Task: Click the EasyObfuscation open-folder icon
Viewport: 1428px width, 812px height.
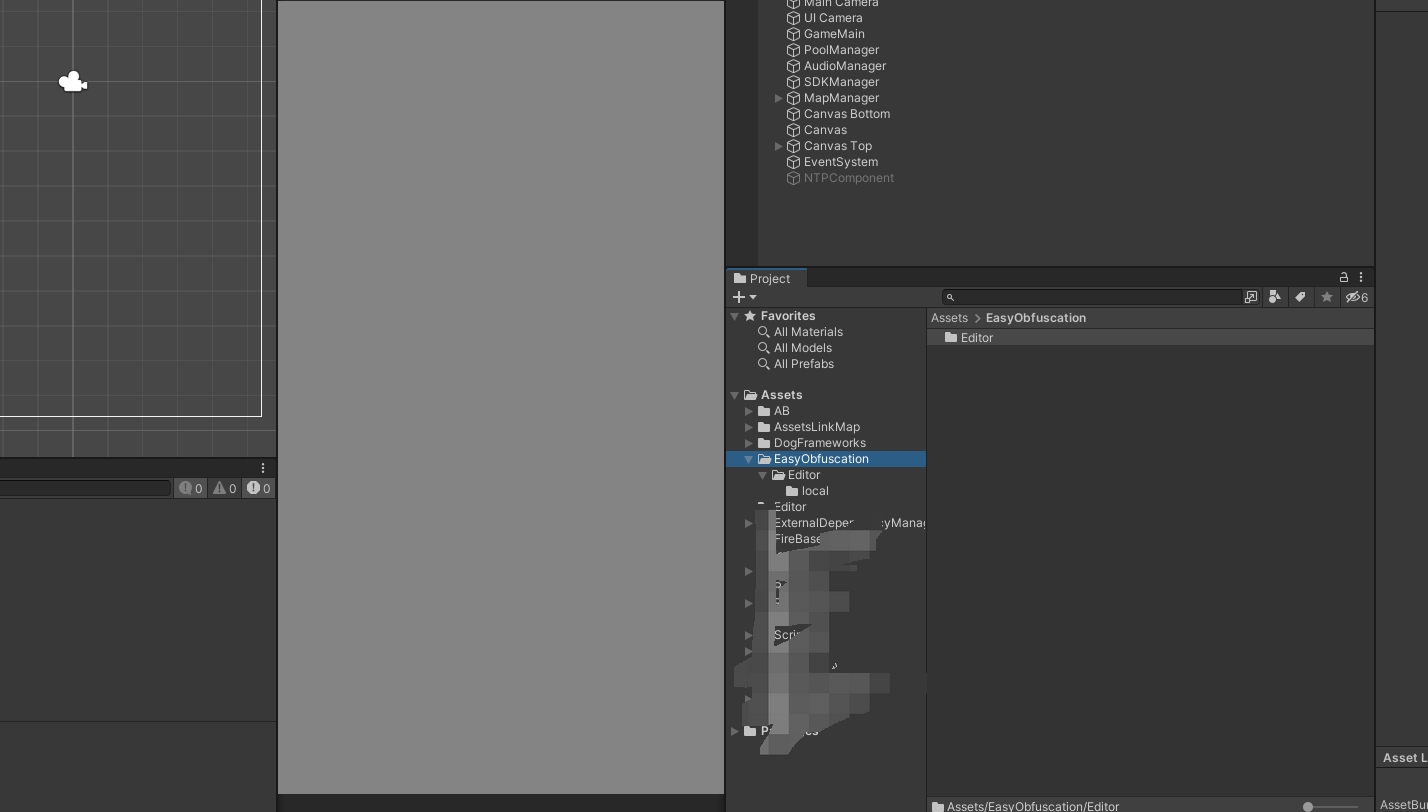Action: click(x=764, y=459)
